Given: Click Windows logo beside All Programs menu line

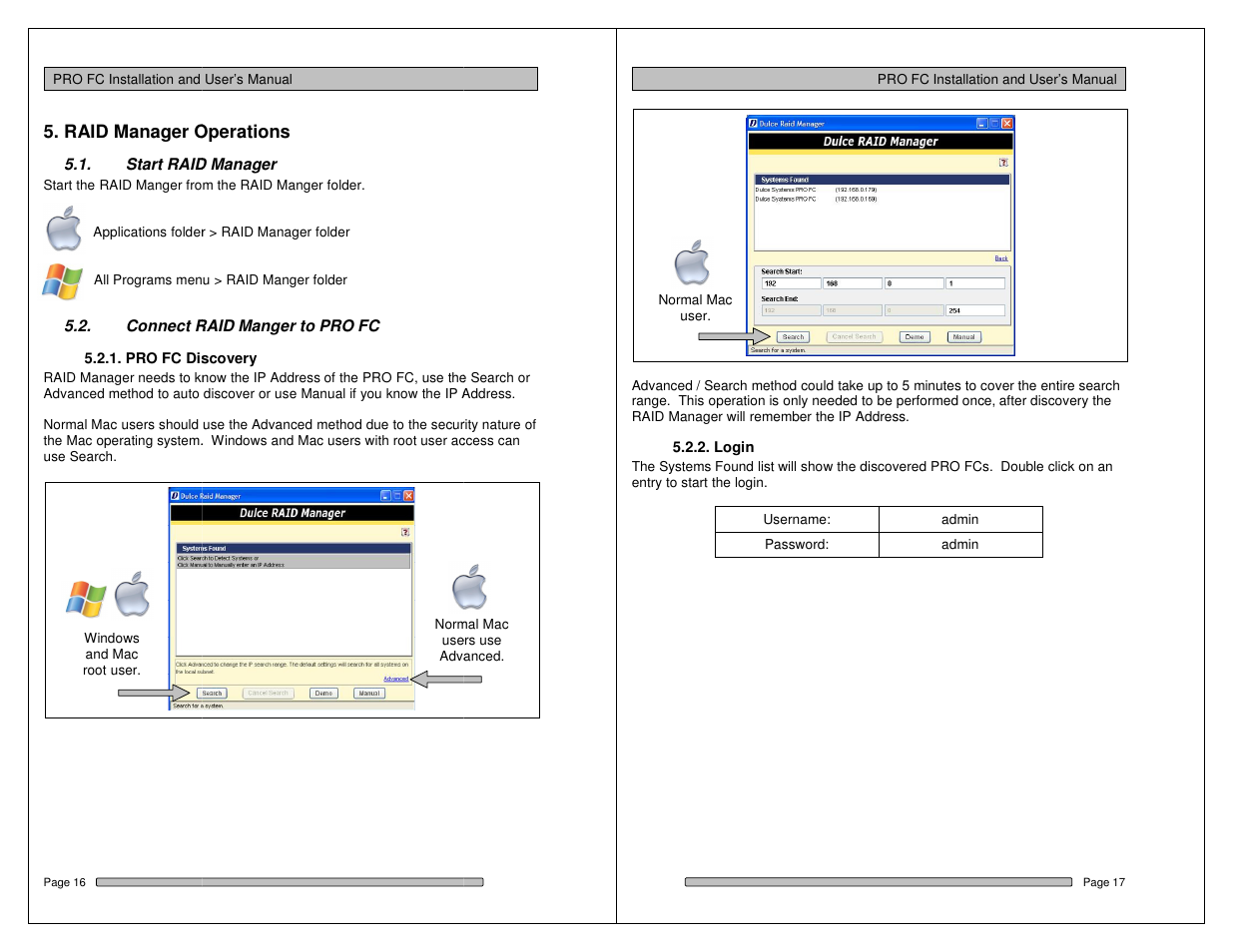Looking at the screenshot, I should click(x=62, y=280).
